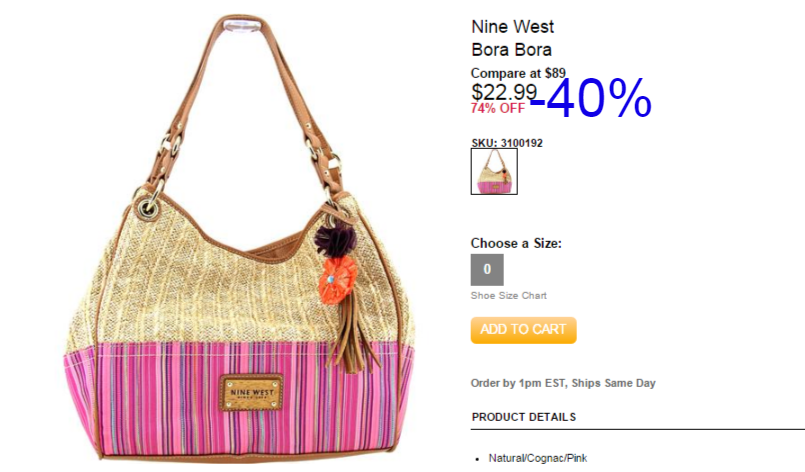Image resolution: width=805 pixels, height=472 pixels.
Task: Click the 74% OFF discount label
Action: [x=497, y=108]
